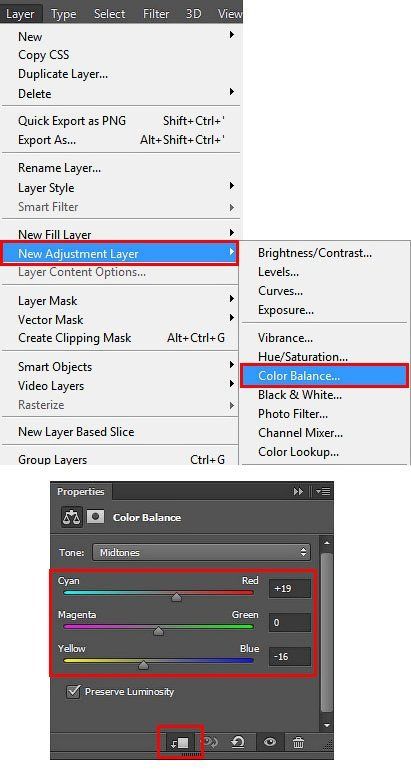Click view previous state eye-arrow icon

point(211,742)
